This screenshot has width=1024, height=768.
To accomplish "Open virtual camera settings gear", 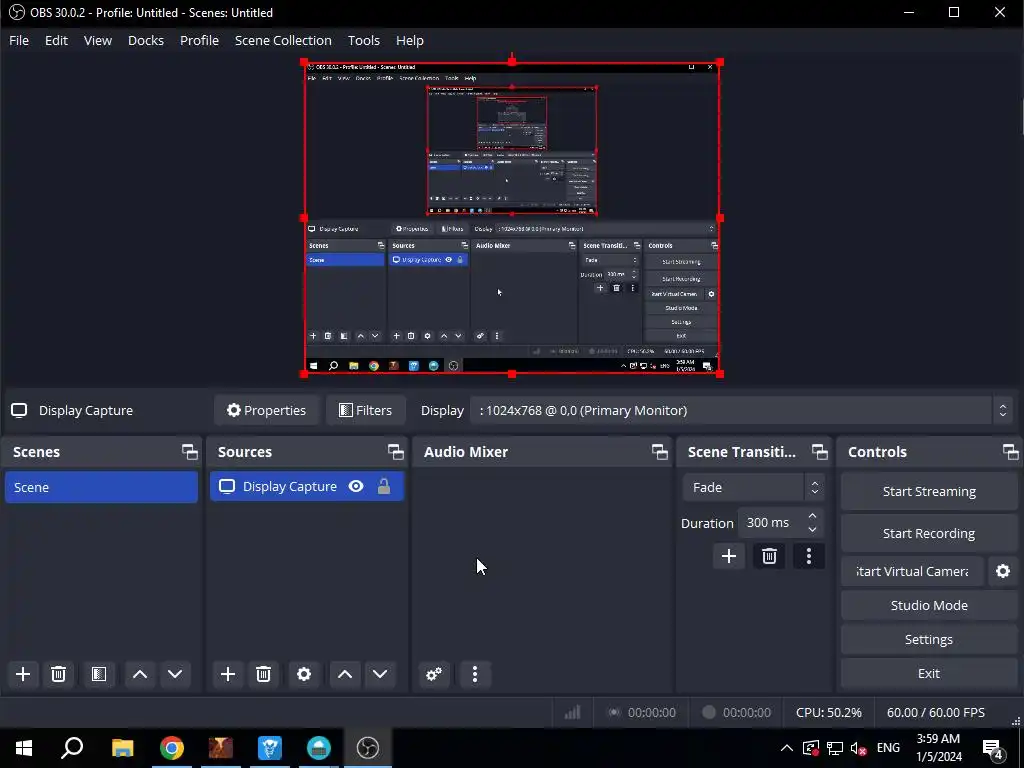I will 1003,571.
